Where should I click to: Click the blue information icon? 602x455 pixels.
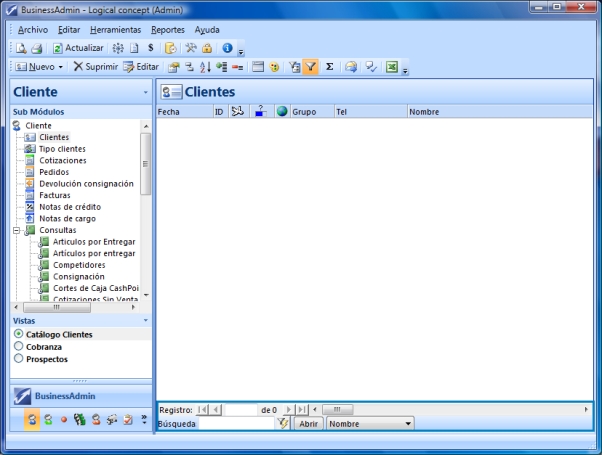pos(227,48)
